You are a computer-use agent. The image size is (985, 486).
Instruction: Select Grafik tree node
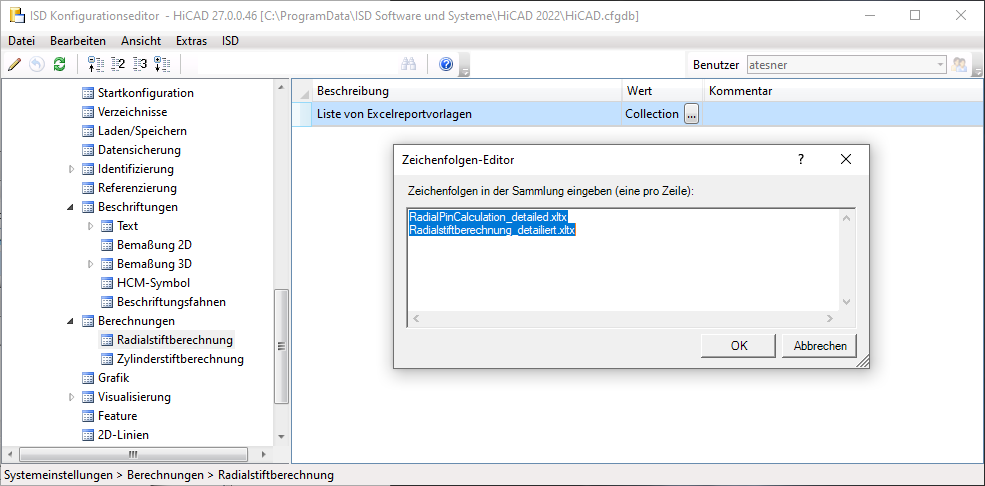click(x=113, y=378)
